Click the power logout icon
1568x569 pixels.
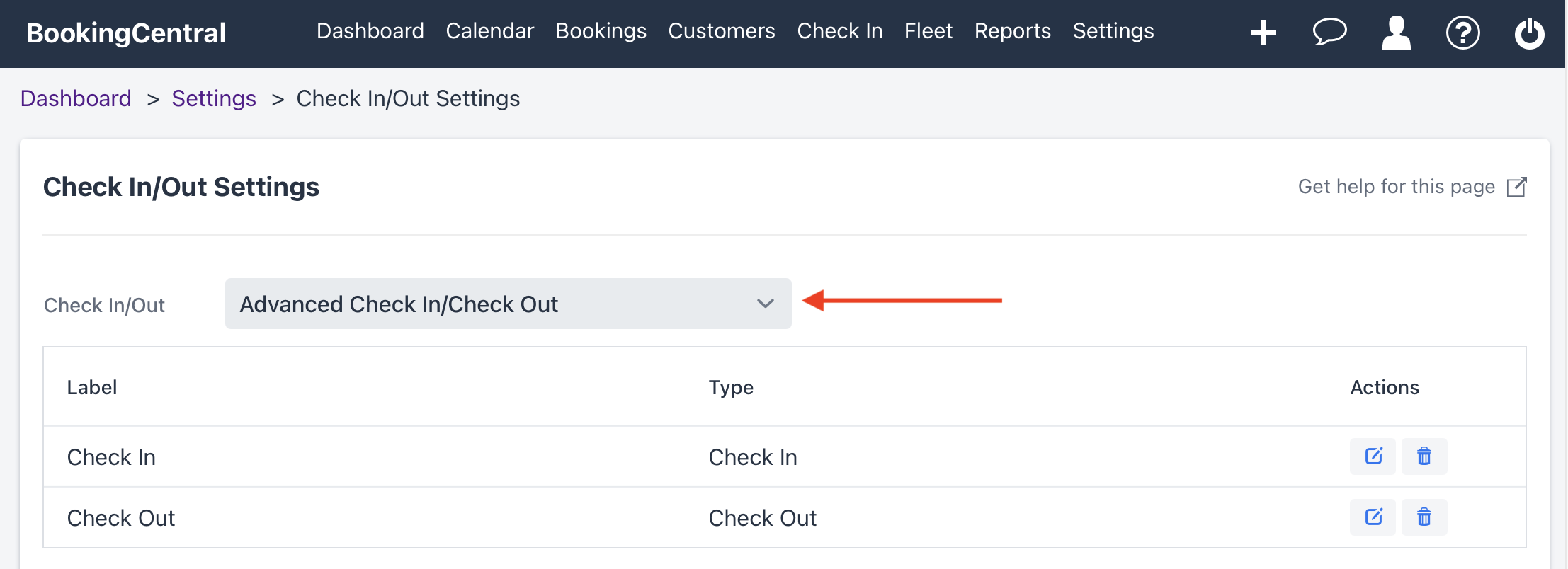point(1529,33)
